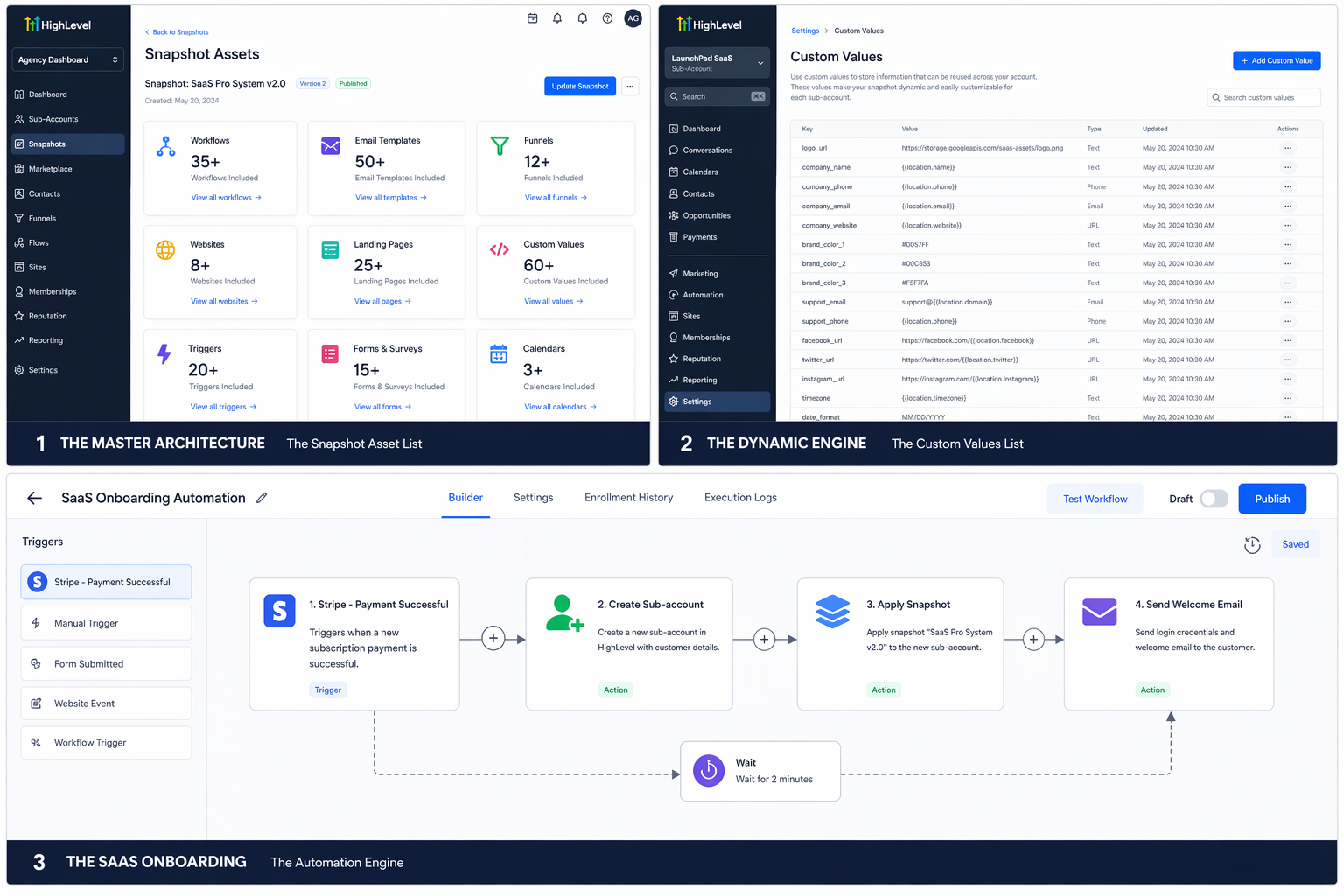Open View all workflows link

click(226, 198)
